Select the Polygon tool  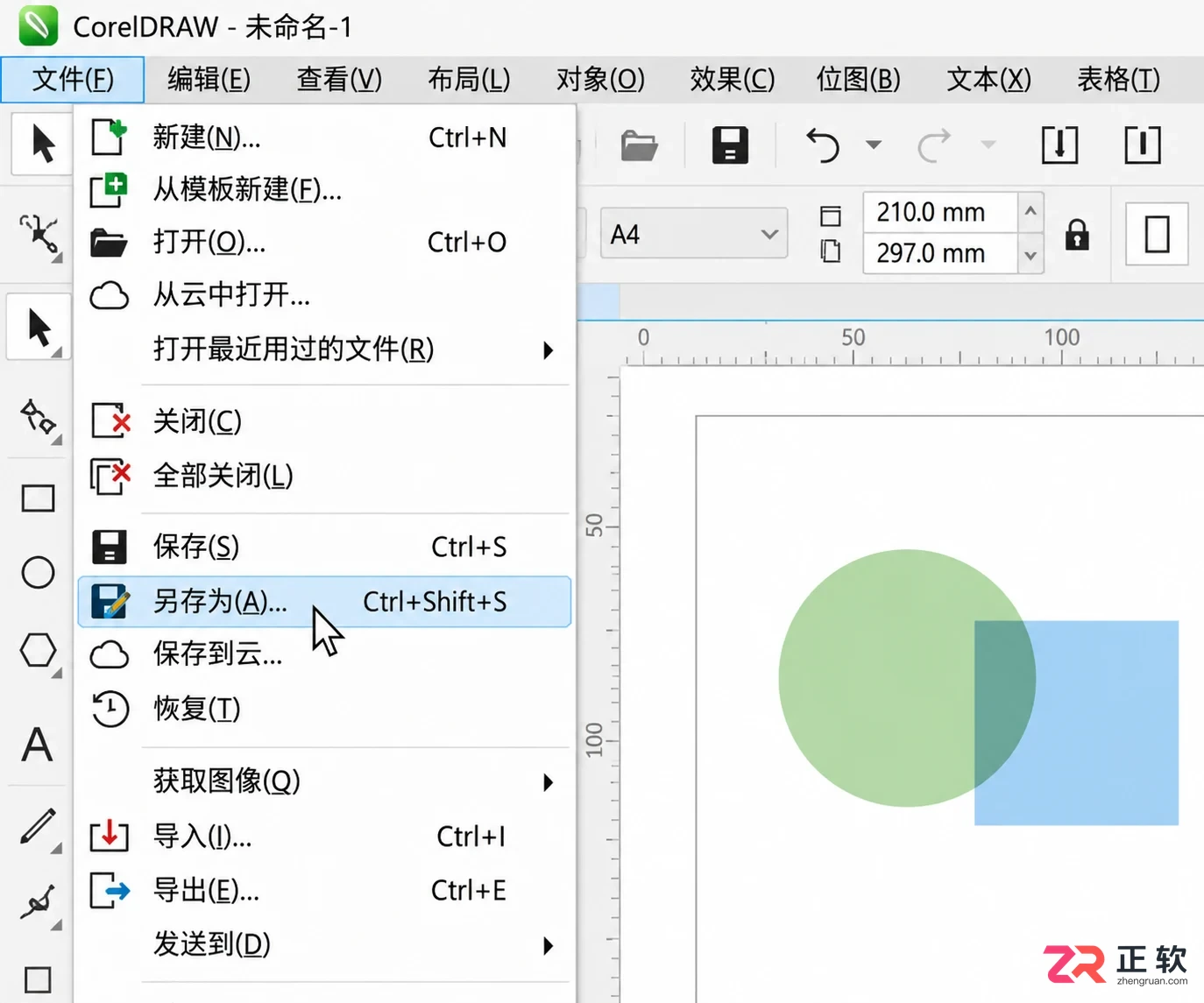click(39, 651)
